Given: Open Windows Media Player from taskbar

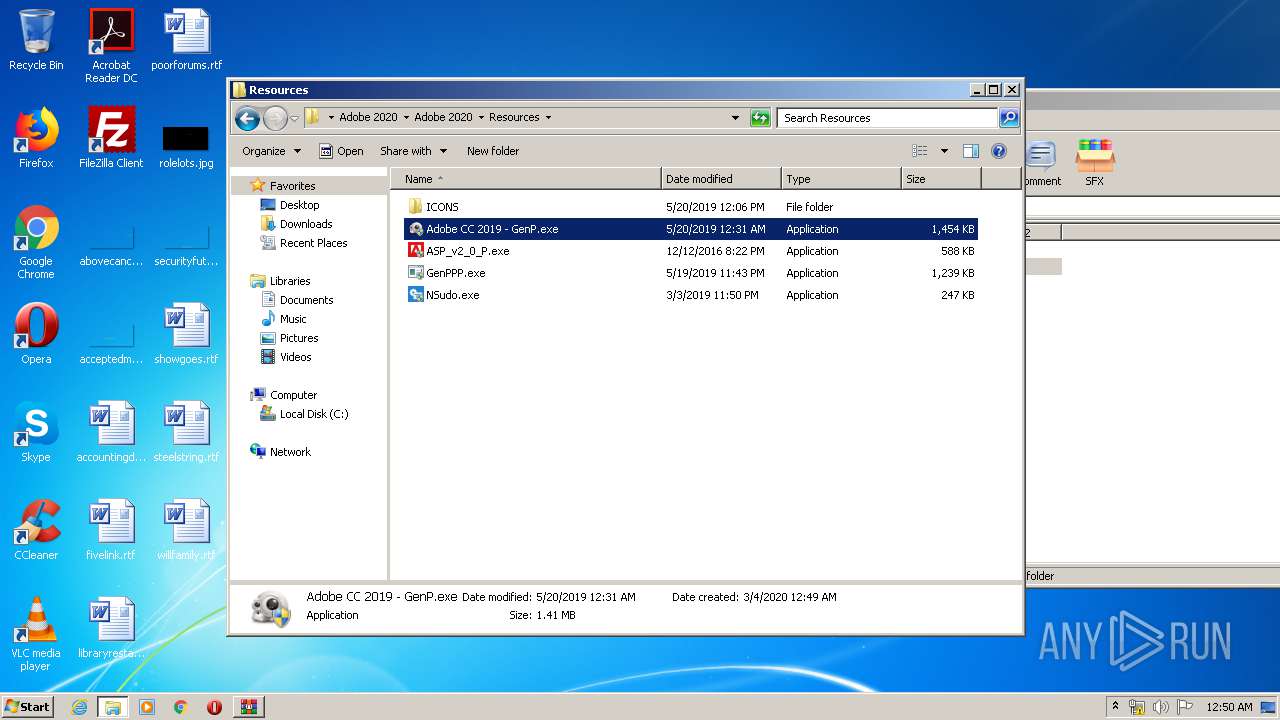Looking at the screenshot, I should (147, 707).
